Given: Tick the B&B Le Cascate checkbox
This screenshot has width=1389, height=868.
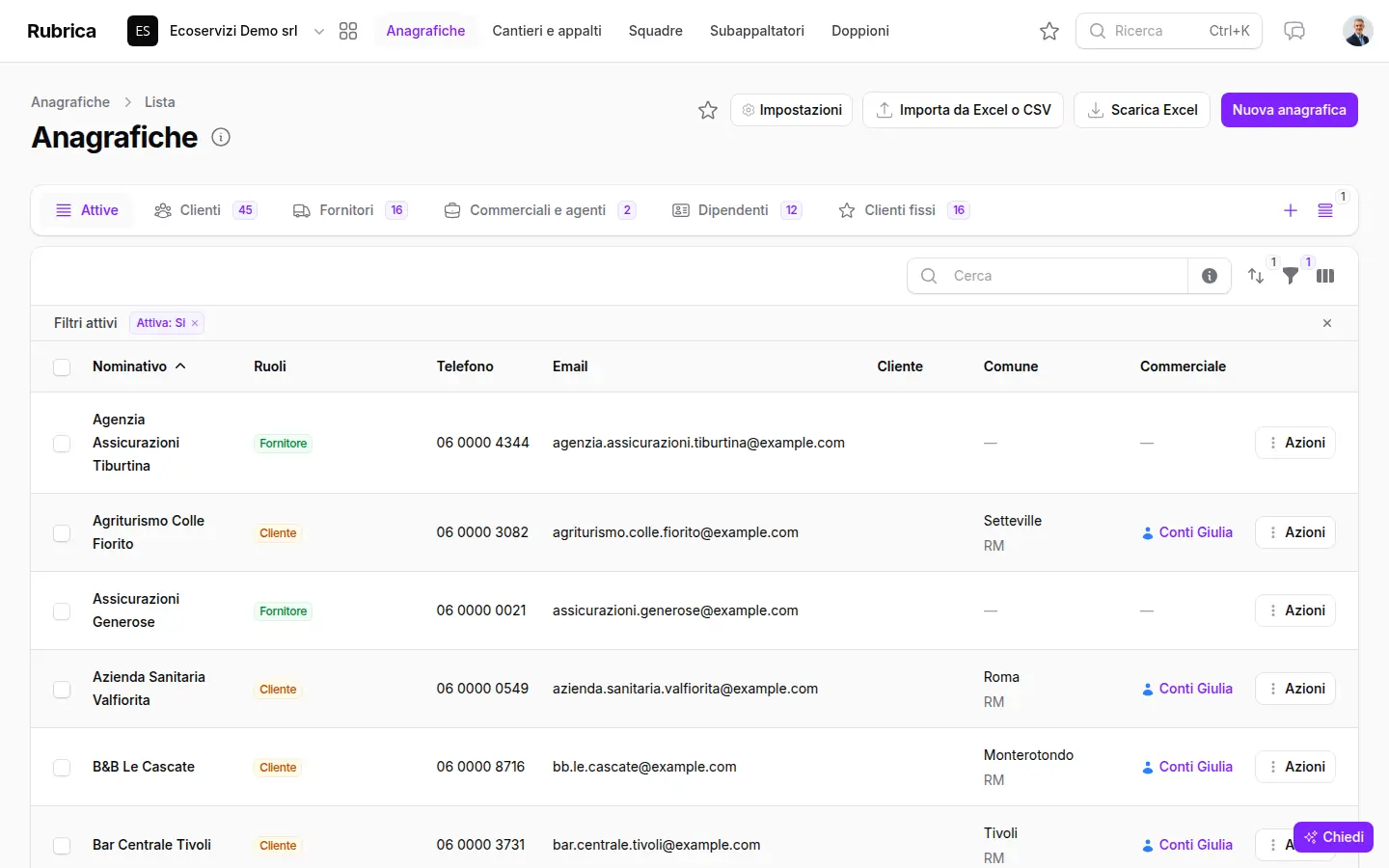Looking at the screenshot, I should pos(62,767).
